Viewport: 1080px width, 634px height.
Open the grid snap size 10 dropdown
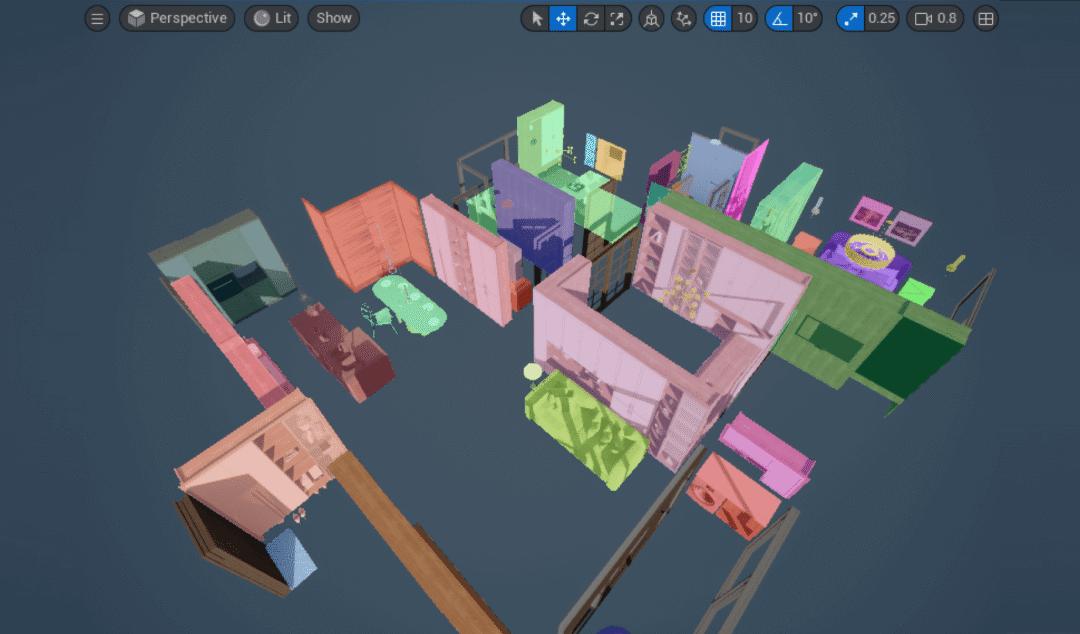[x=744, y=18]
